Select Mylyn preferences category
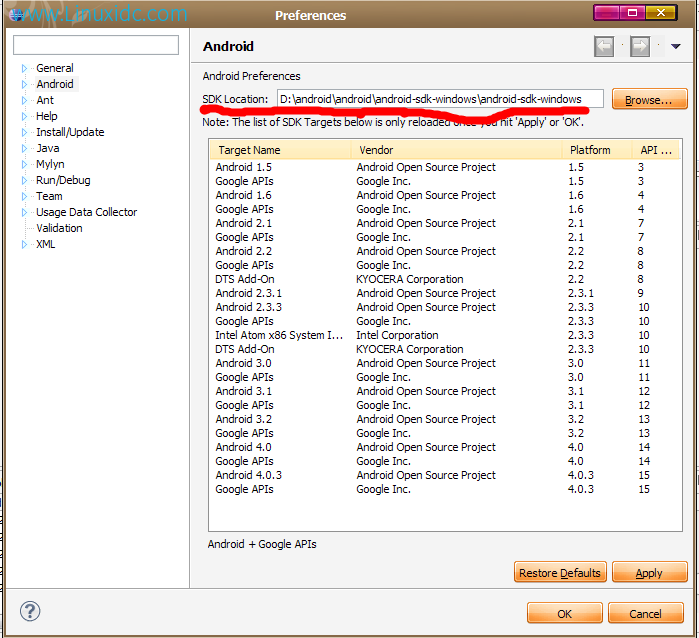 50,164
